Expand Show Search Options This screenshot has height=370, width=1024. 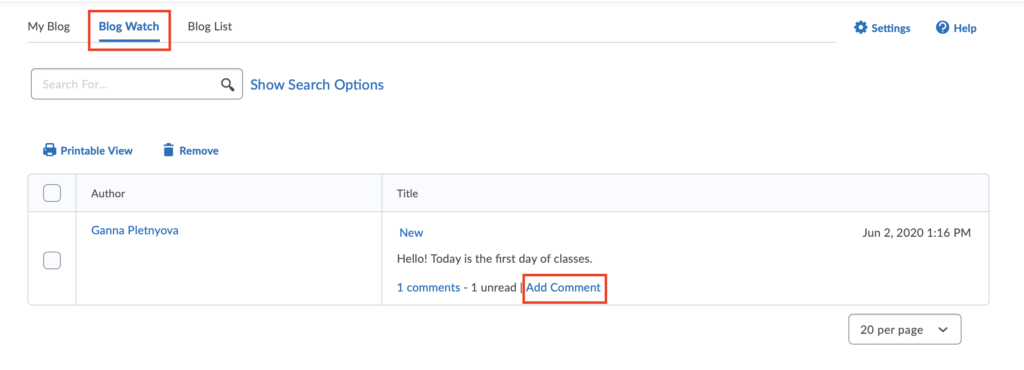[x=317, y=85]
